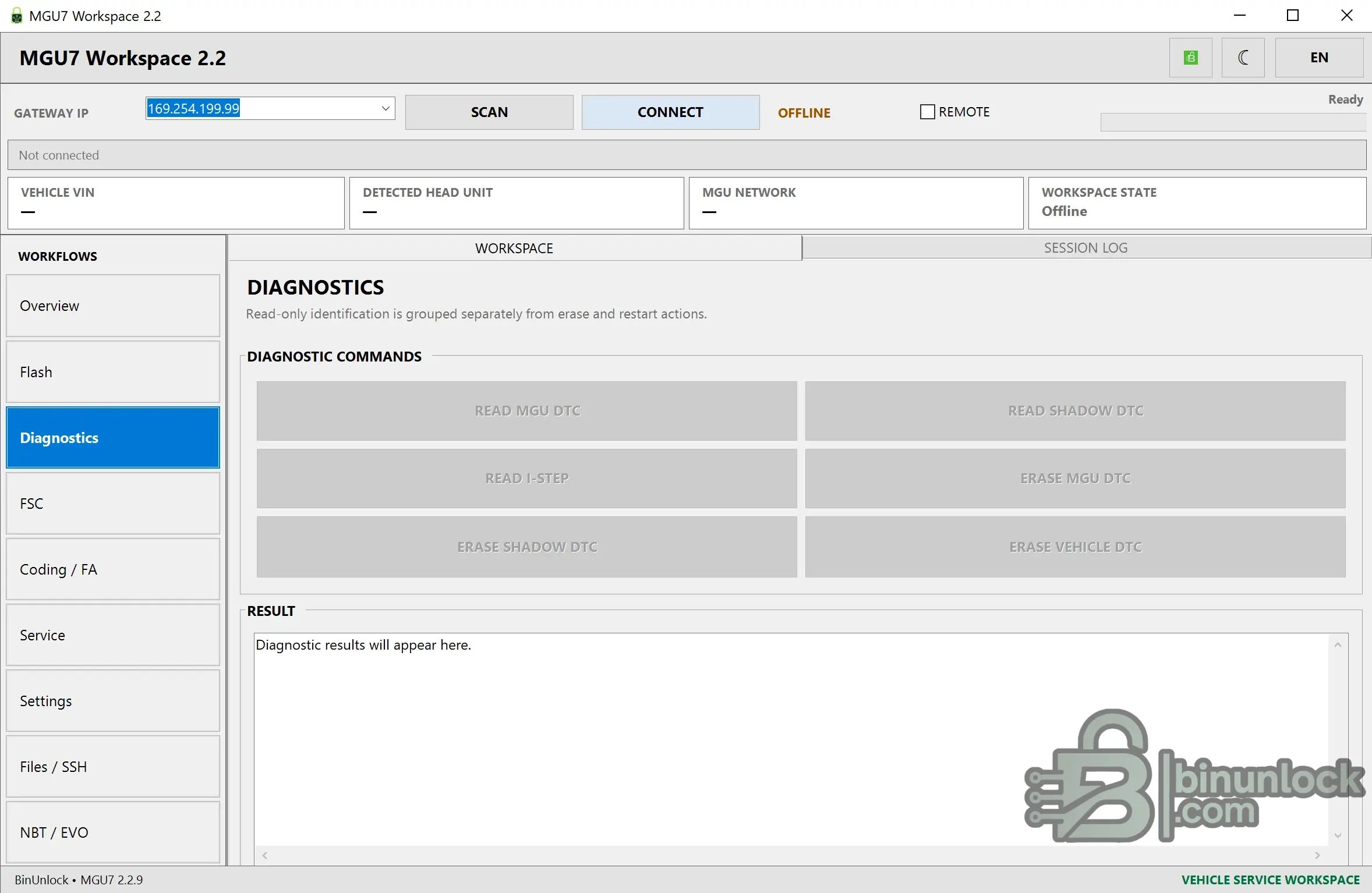Open the Coding / FA workflow

(x=113, y=569)
